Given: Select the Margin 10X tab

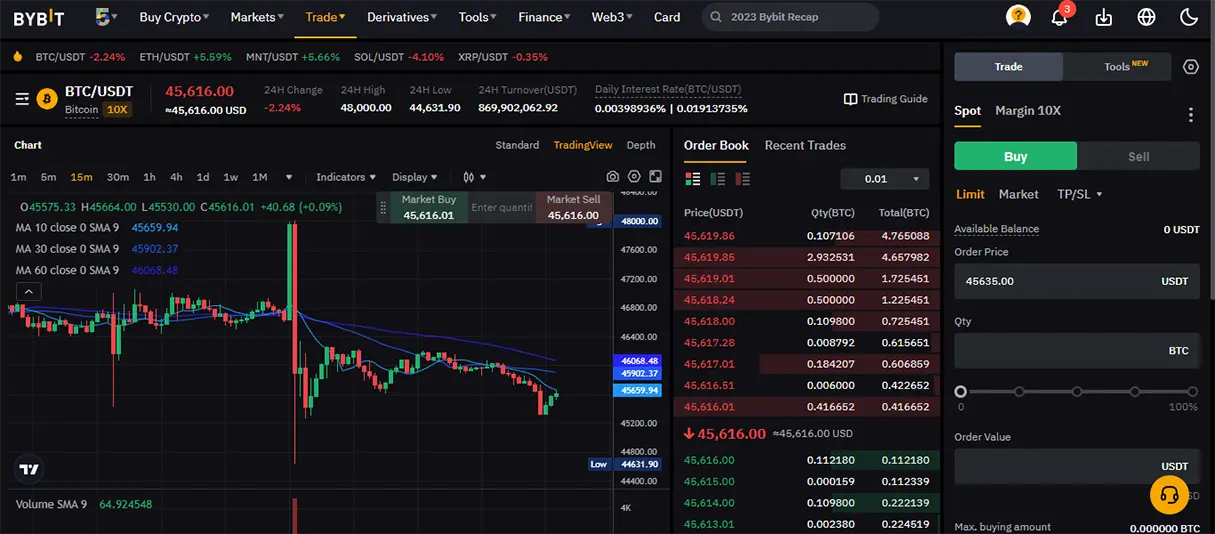Looking at the screenshot, I should pos(1028,111).
